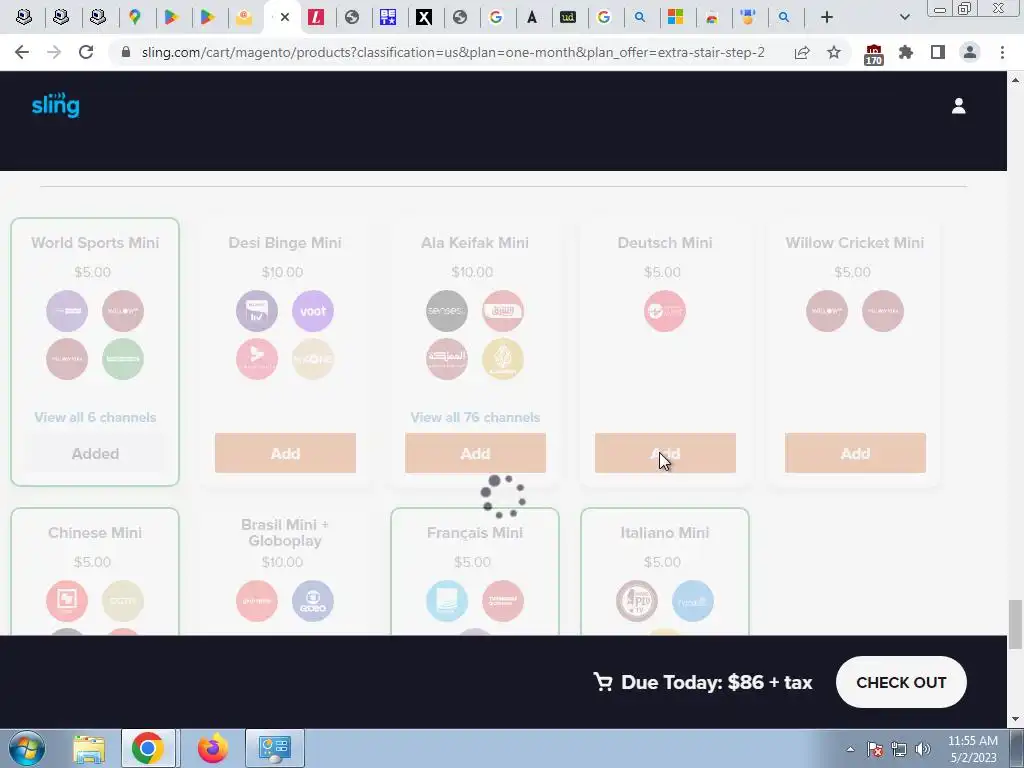Switch to the BET tab

388,17
